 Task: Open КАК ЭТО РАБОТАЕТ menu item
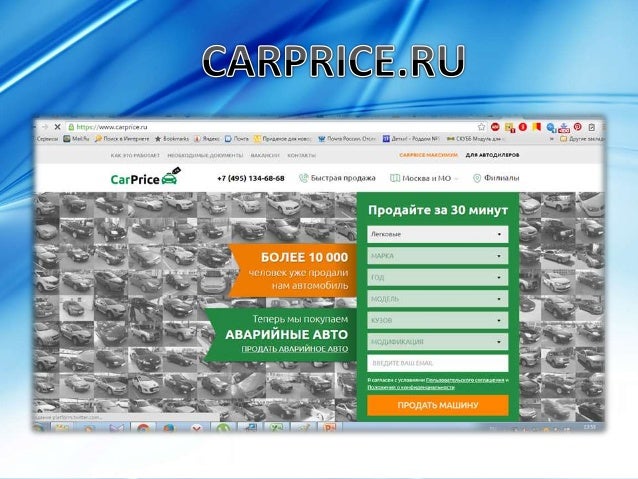135,155
